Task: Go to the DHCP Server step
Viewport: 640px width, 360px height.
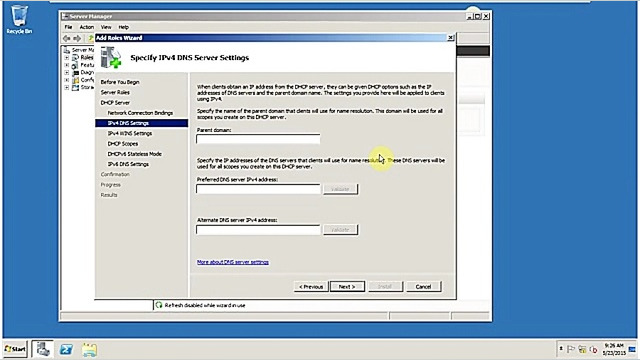Action: (115, 102)
